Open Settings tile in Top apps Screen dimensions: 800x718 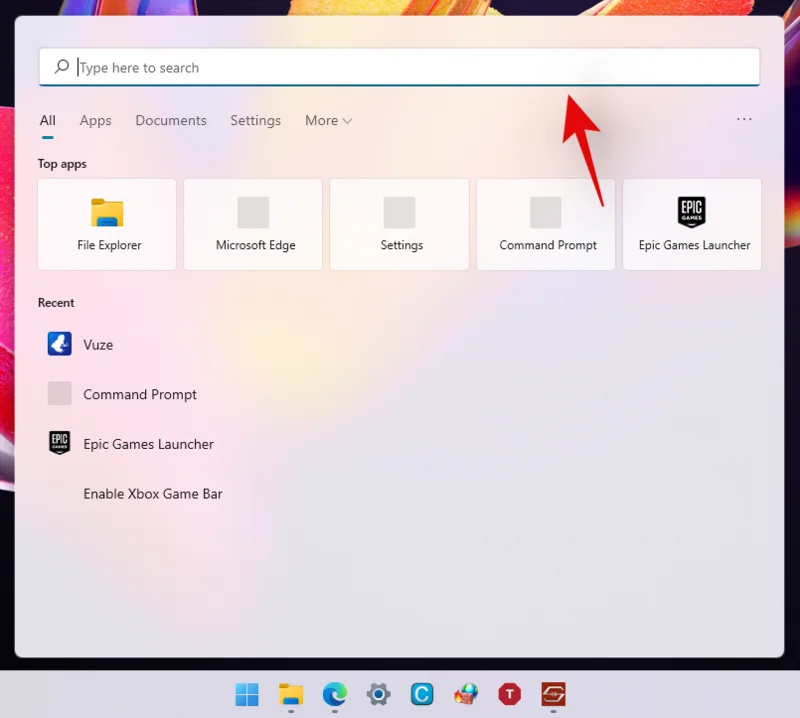(399, 224)
